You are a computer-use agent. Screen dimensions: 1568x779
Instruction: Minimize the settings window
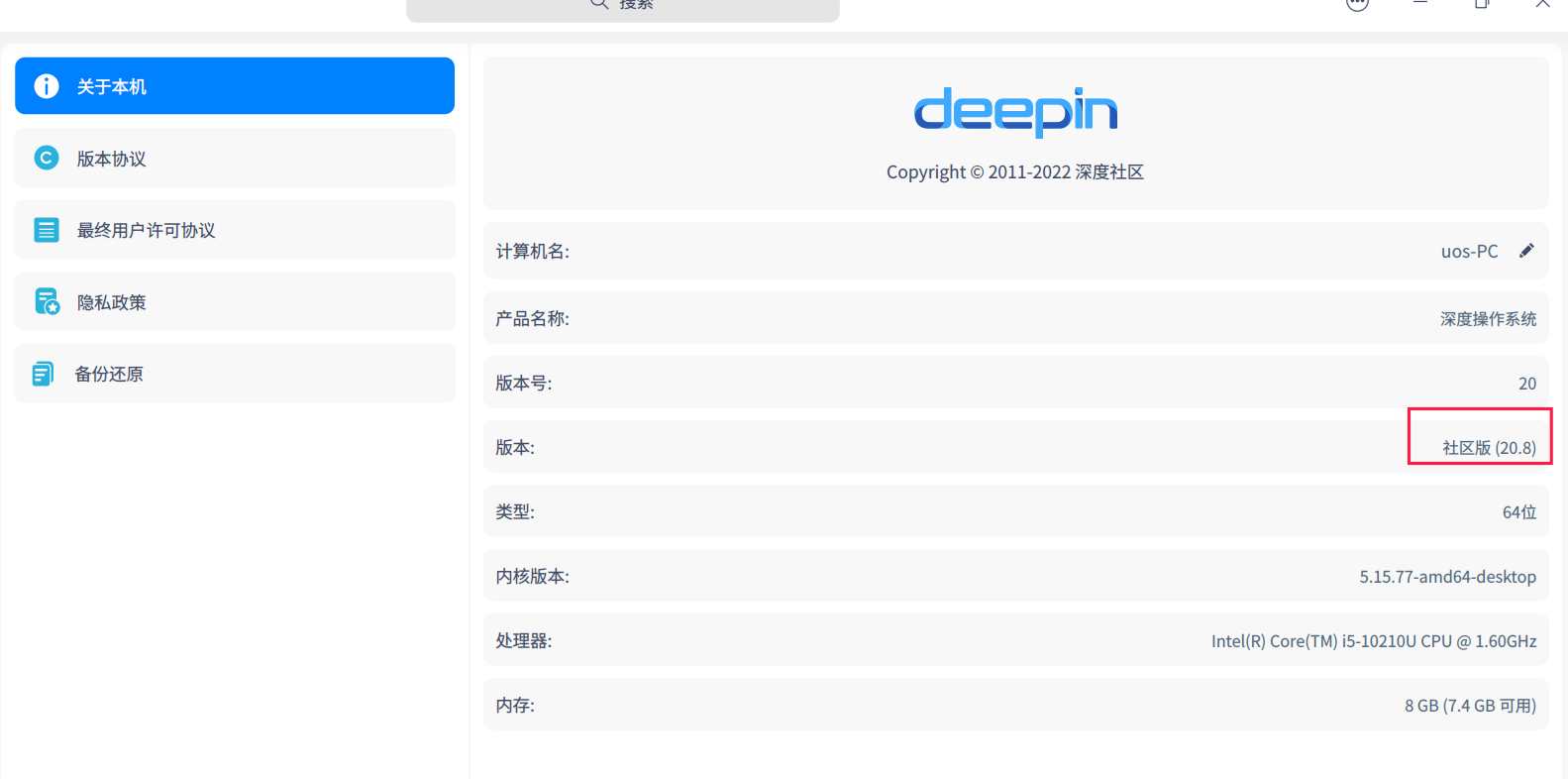click(1420, 3)
